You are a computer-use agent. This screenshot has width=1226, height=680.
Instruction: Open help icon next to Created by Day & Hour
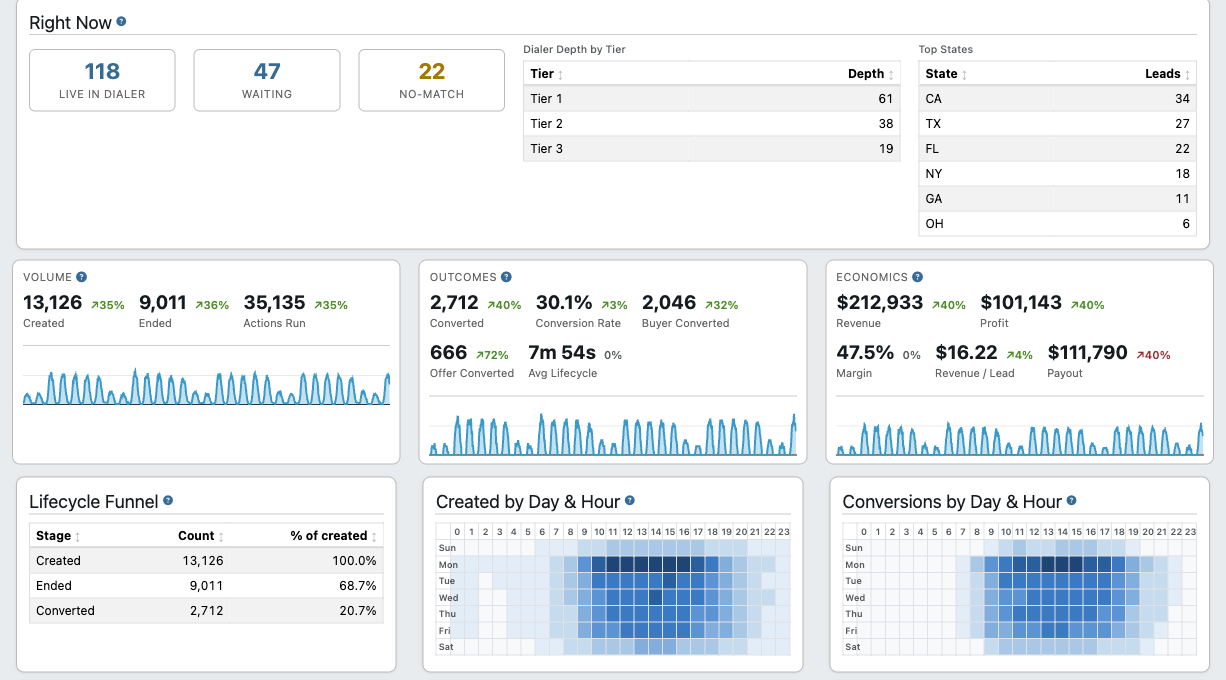[x=630, y=501]
